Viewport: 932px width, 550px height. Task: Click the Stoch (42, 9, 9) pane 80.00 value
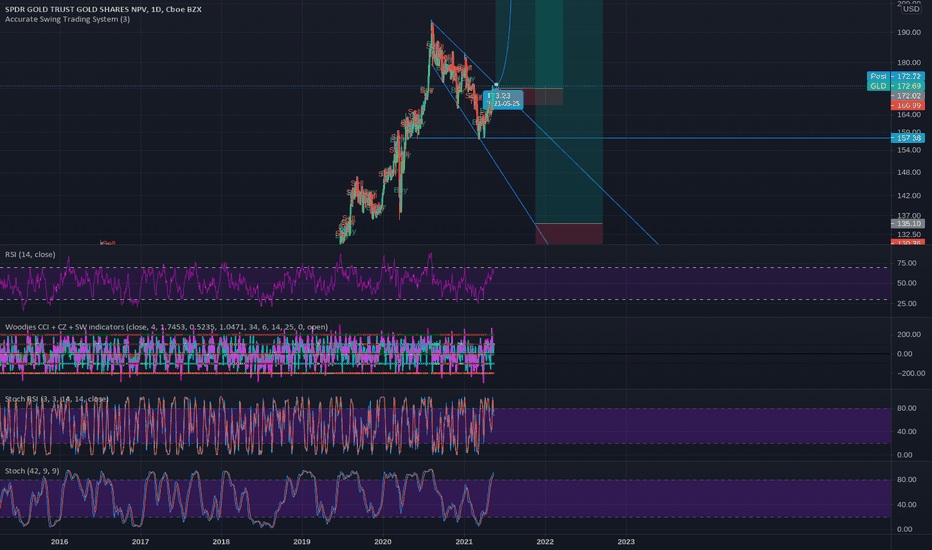(x=906, y=479)
